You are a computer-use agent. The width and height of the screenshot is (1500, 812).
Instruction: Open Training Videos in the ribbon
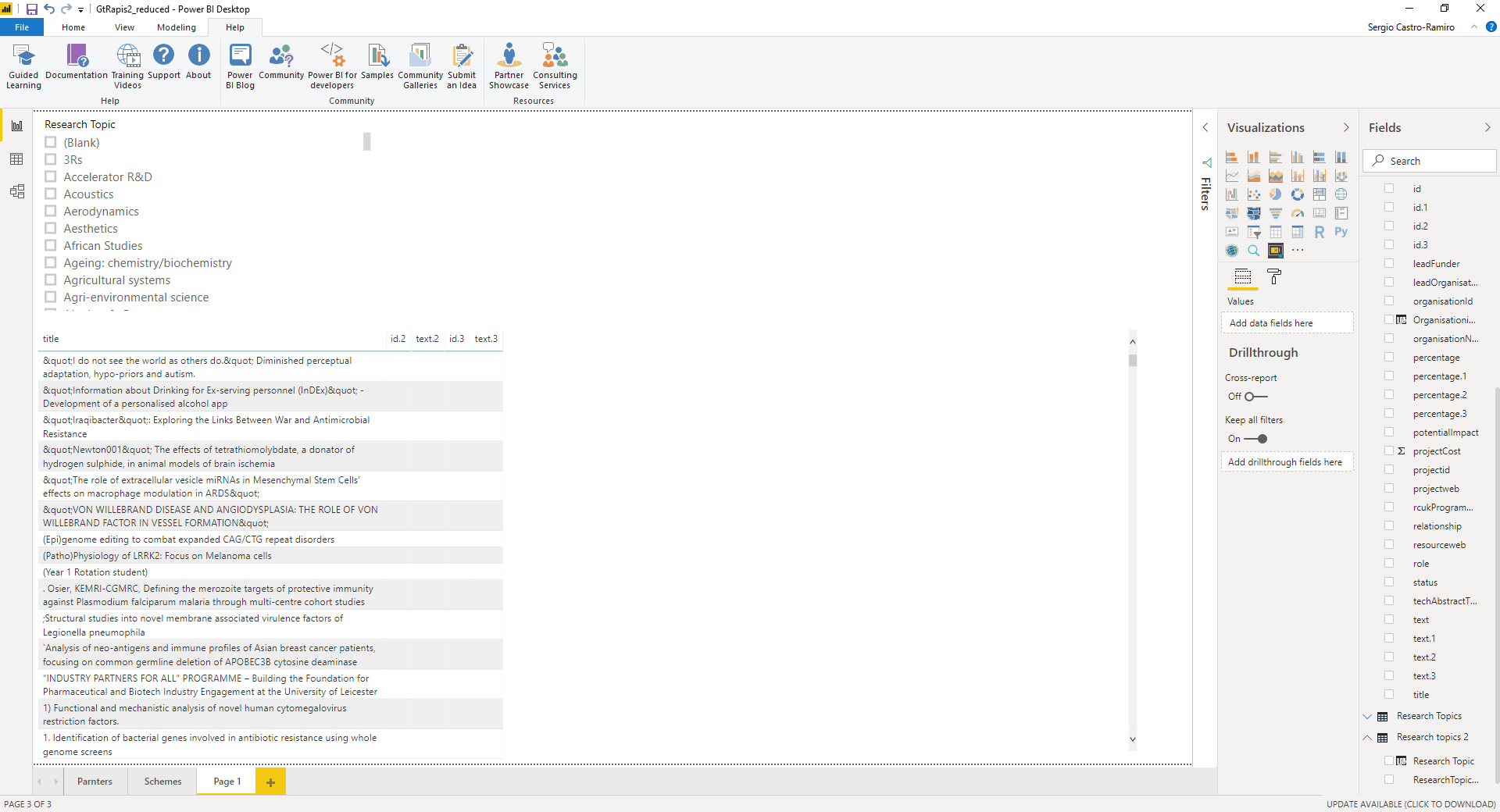pyautogui.click(x=127, y=66)
